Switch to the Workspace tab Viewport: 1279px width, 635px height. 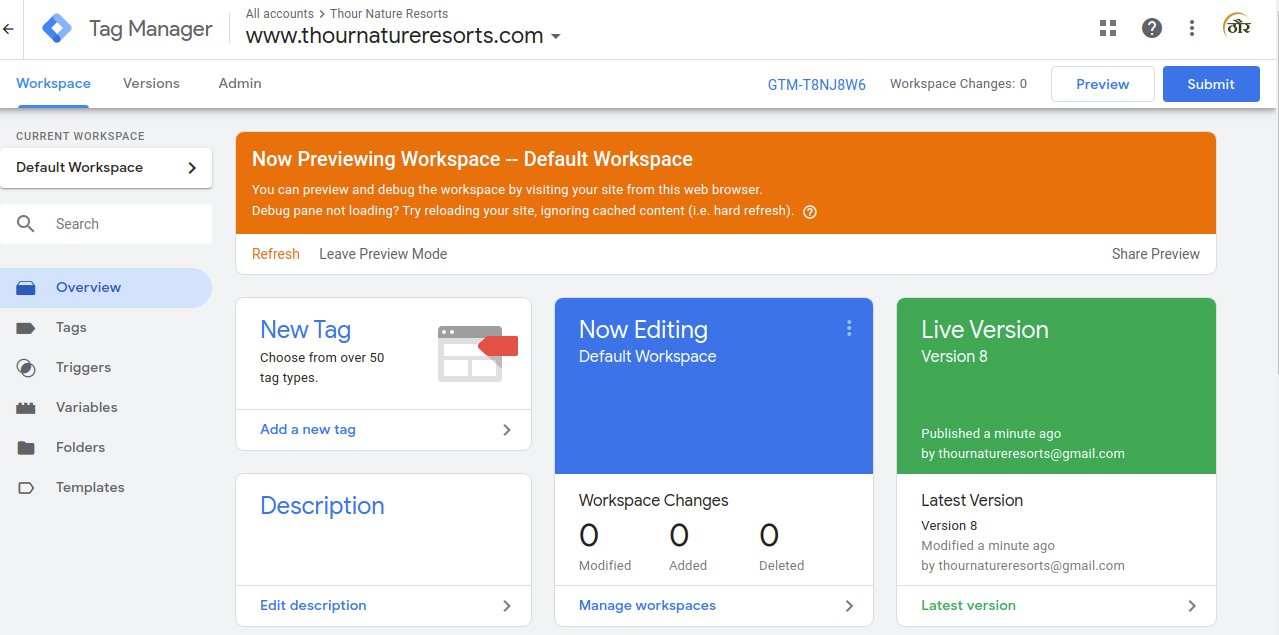[x=53, y=84]
